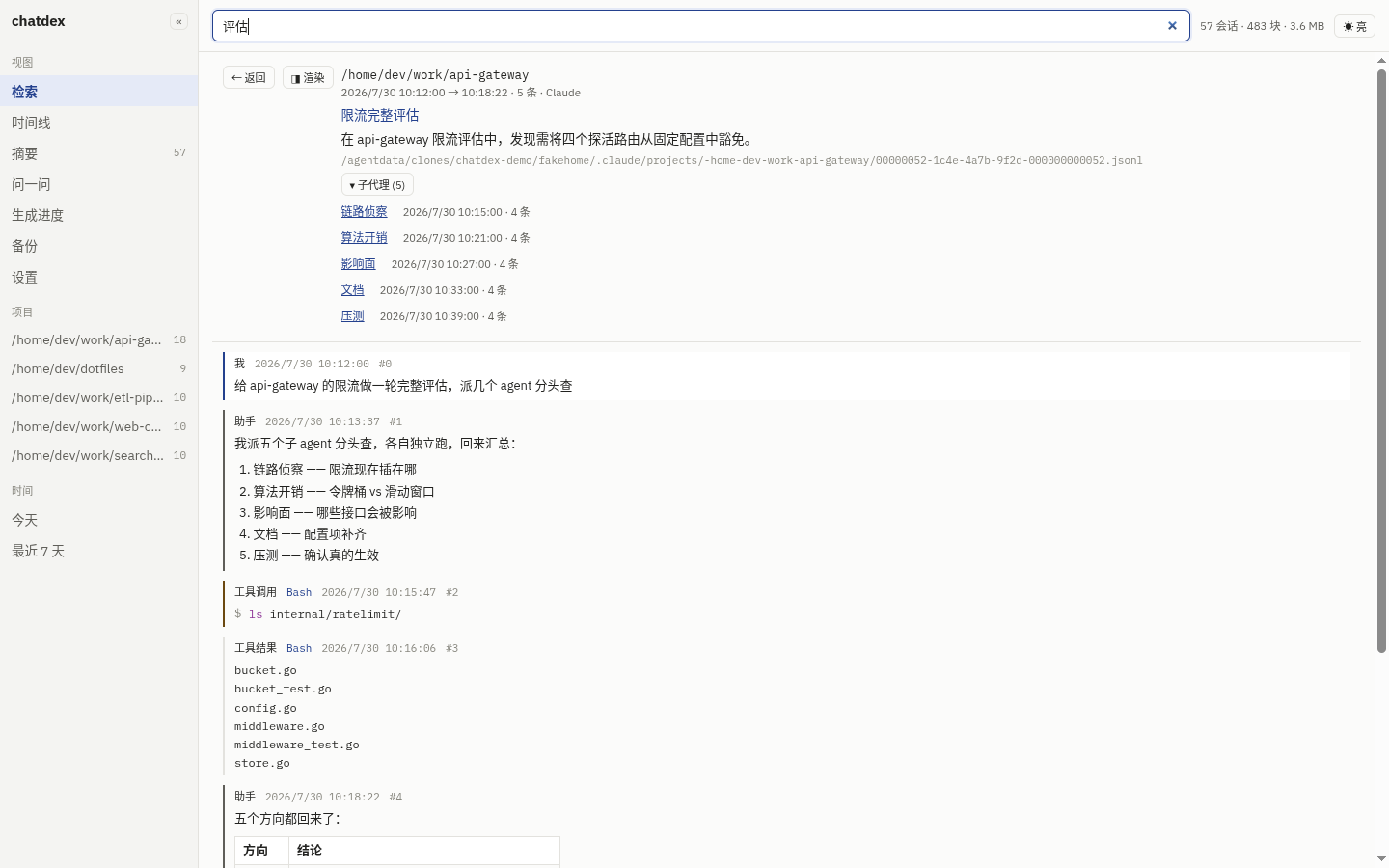Click the Bash label in message #2
Image resolution: width=1389 pixels, height=868 pixels.
[299, 592]
